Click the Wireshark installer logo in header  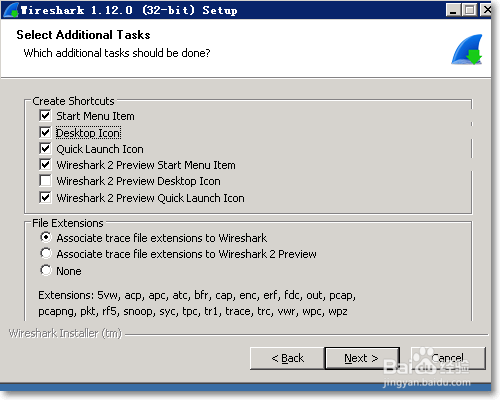467,49
